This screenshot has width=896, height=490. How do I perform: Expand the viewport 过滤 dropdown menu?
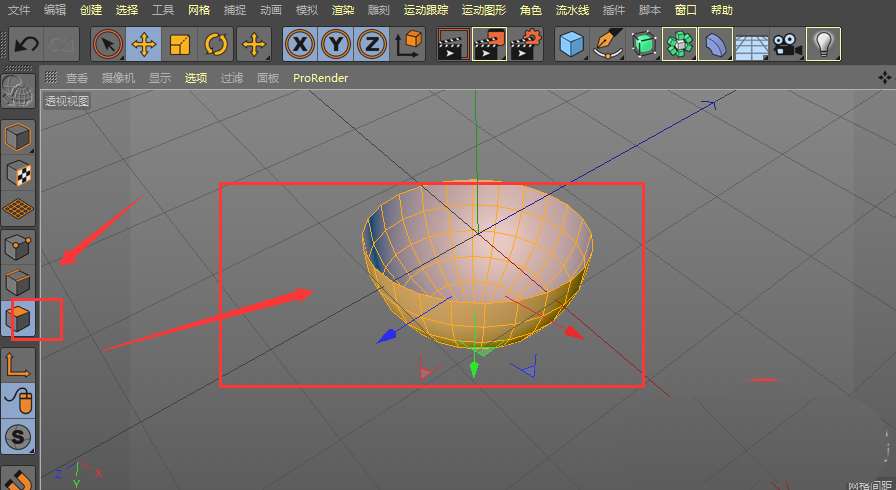pos(232,78)
